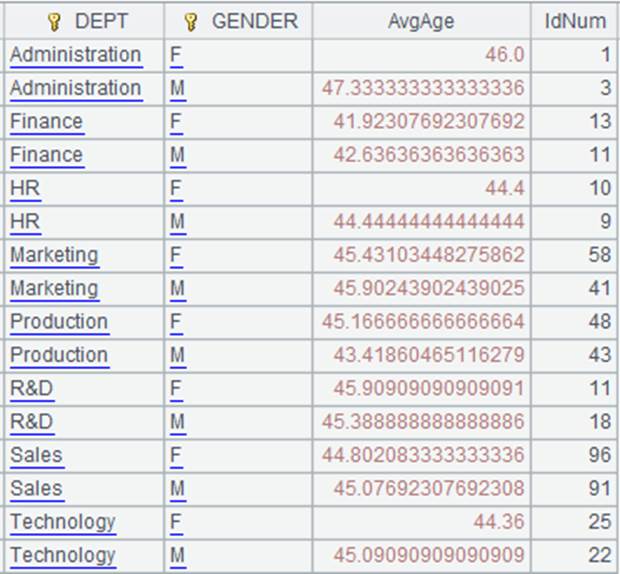
Task: Click the GENDER column header text
Action: point(255,21)
